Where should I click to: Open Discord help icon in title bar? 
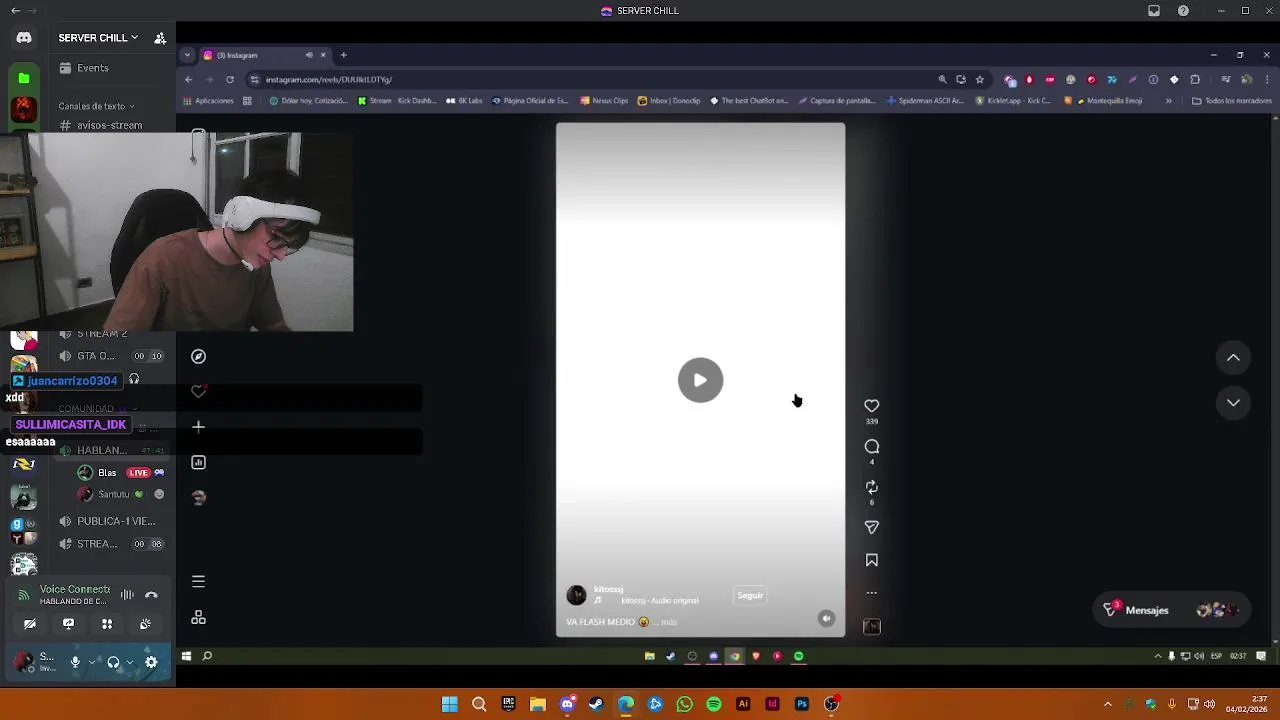click(x=1184, y=11)
